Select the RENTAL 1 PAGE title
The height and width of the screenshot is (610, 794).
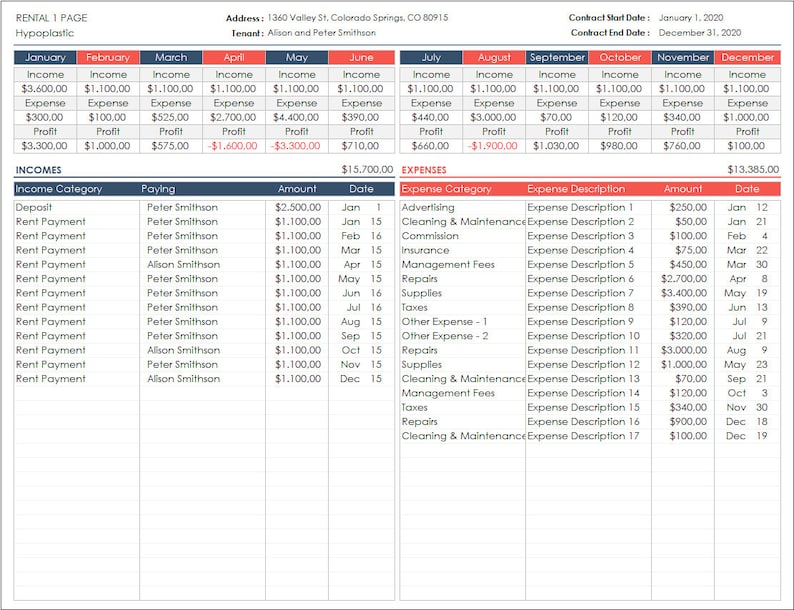(51, 18)
